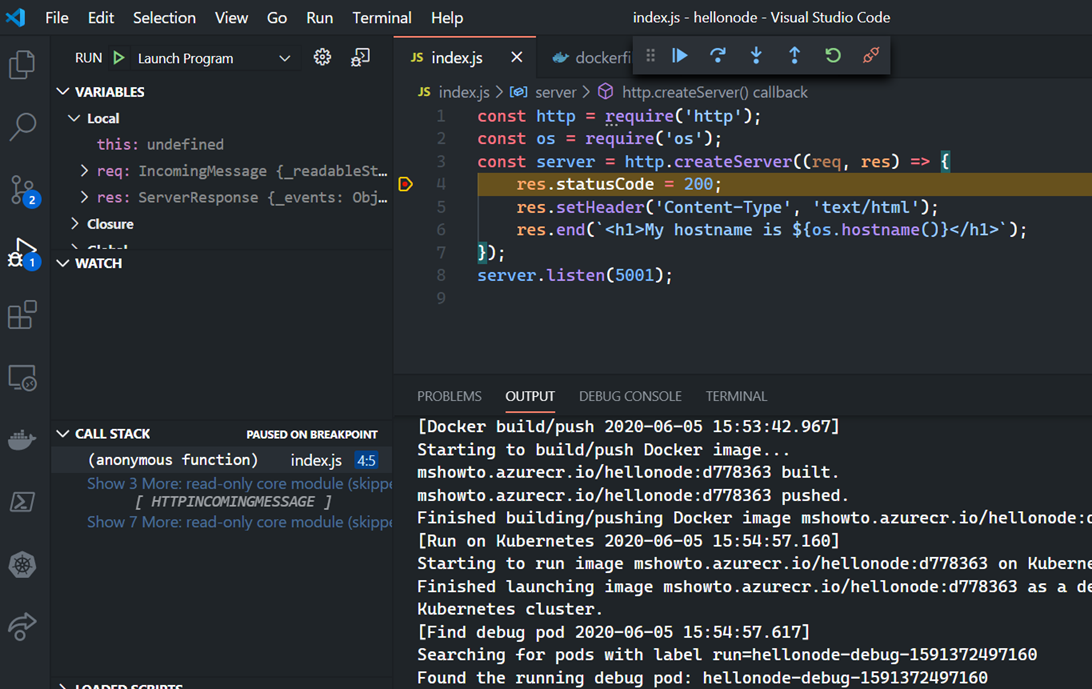Step over in debug toolbar
This screenshot has height=689, width=1092.
[718, 55]
